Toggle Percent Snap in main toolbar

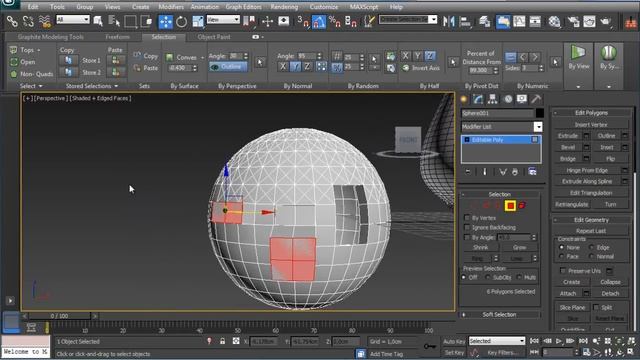[x=335, y=21]
